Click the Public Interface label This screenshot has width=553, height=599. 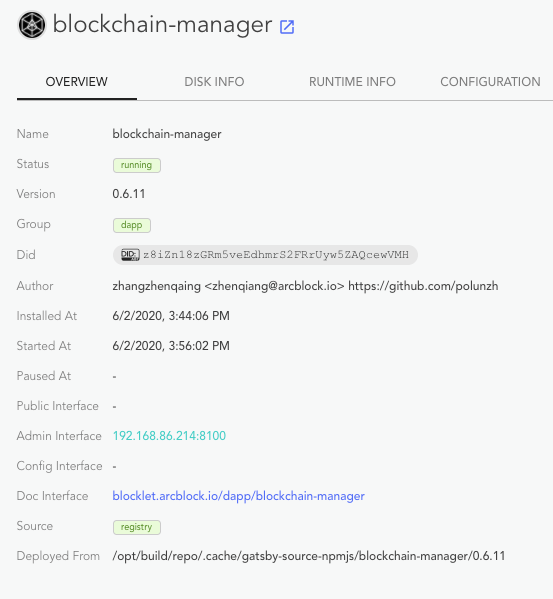[x=58, y=406]
